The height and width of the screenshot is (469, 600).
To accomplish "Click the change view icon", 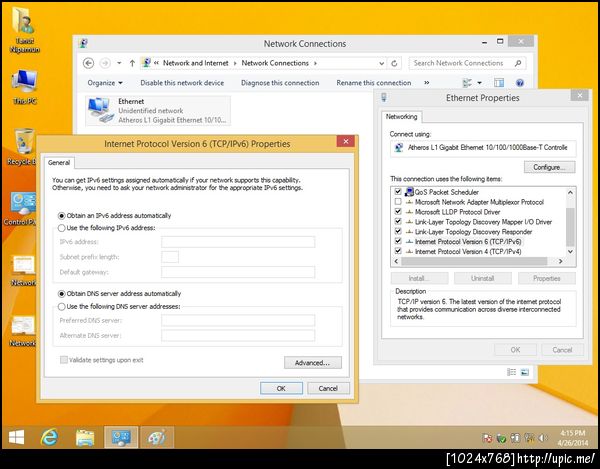I will pyautogui.click(x=467, y=83).
